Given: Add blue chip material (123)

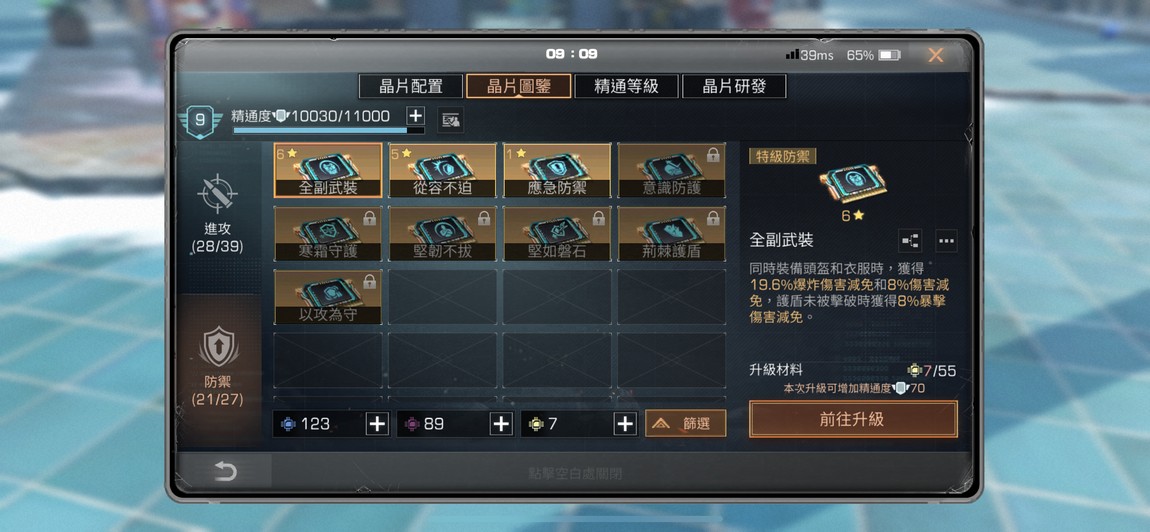Looking at the screenshot, I should [x=377, y=423].
